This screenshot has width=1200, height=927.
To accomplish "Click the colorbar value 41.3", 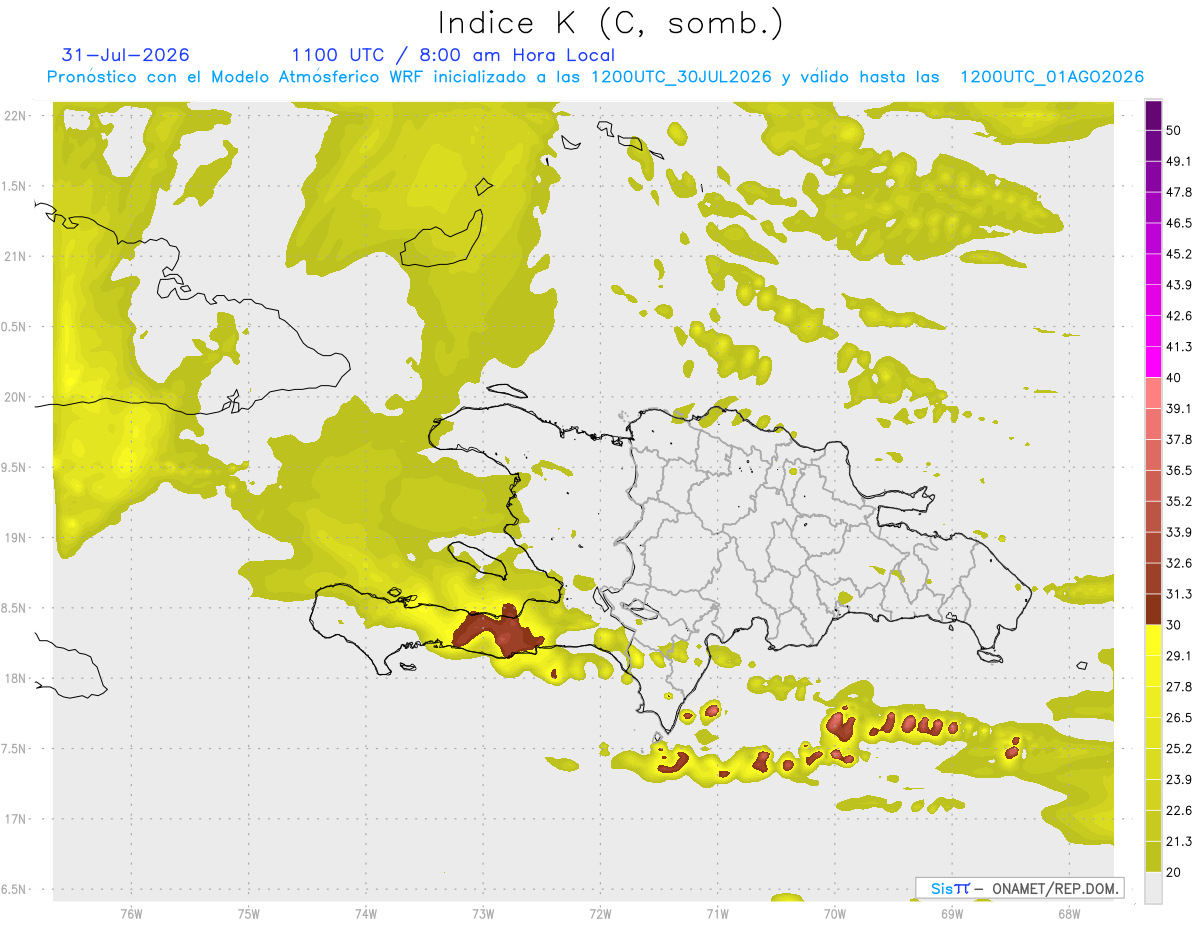I will 1179,347.
